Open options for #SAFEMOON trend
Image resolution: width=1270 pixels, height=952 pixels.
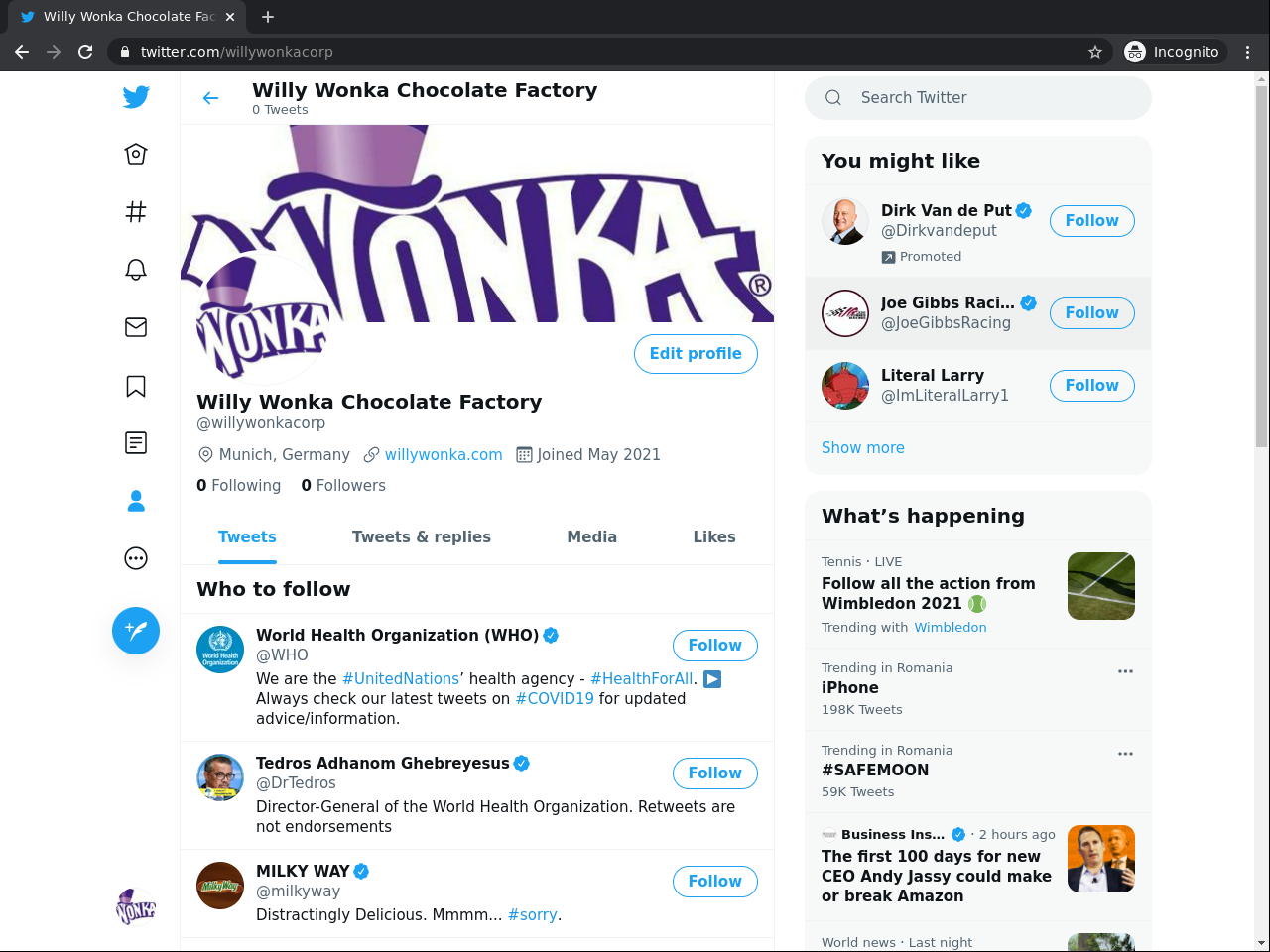coord(1125,754)
